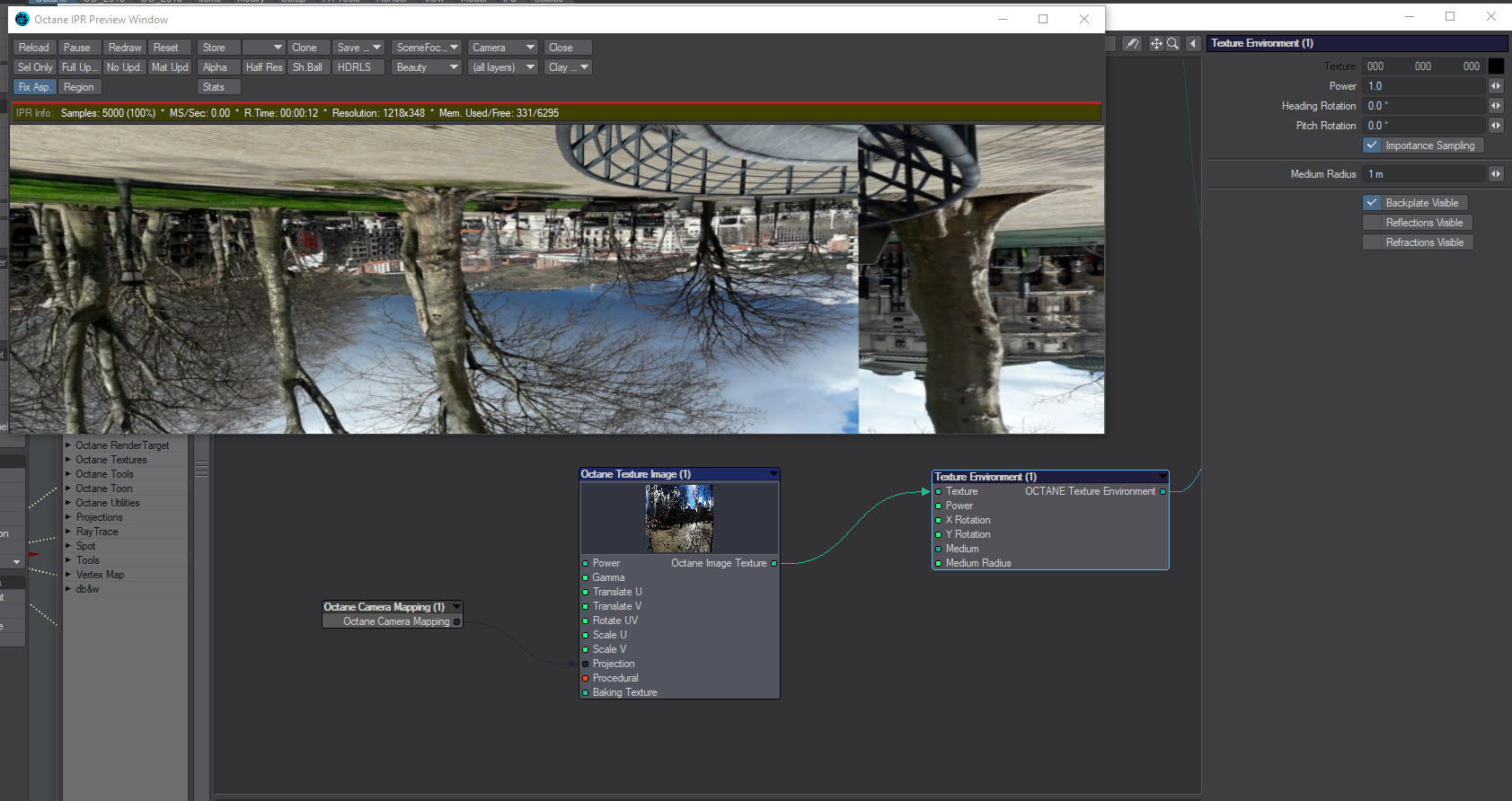This screenshot has width=1512, height=801.
Task: Click the black Texture color swatch
Action: (1496, 66)
